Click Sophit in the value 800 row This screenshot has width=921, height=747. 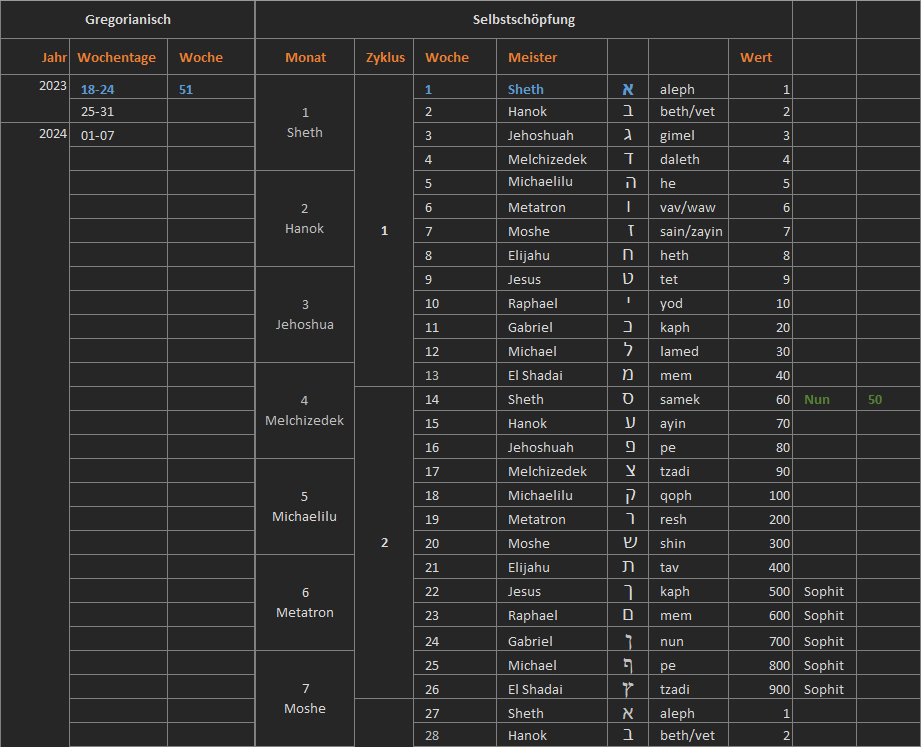point(823,665)
